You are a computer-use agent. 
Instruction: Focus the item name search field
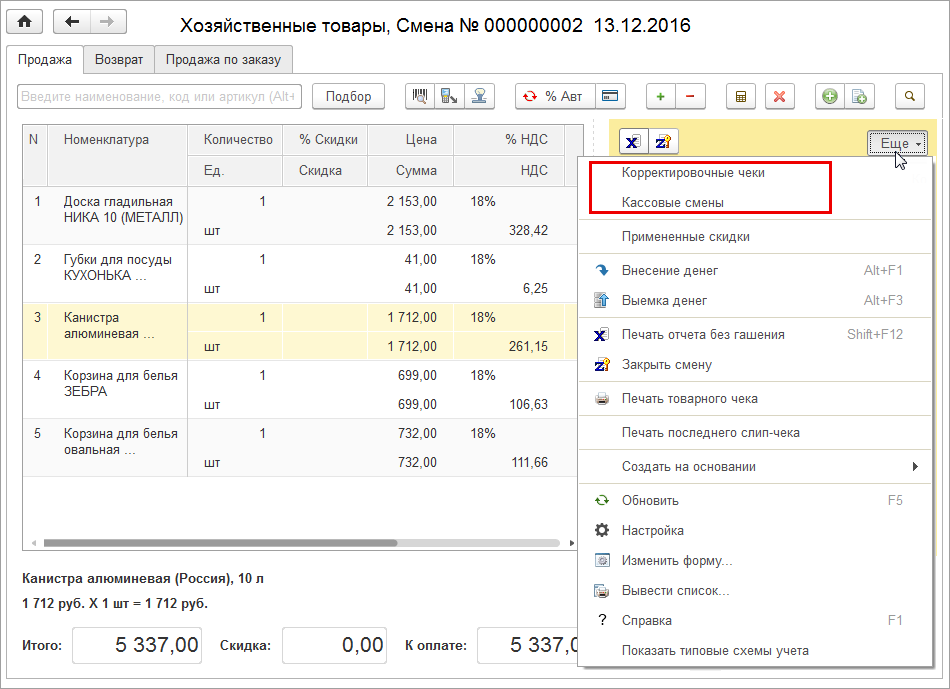point(159,96)
